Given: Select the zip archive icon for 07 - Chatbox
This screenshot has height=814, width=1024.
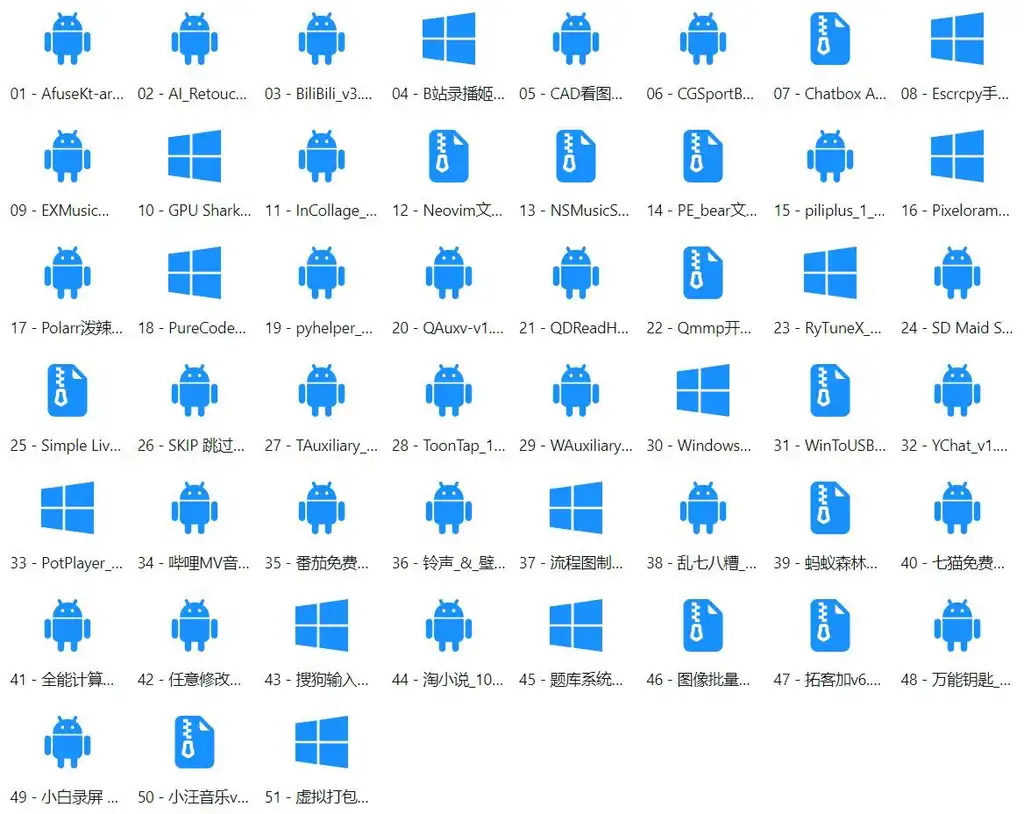Looking at the screenshot, I should (830, 39).
